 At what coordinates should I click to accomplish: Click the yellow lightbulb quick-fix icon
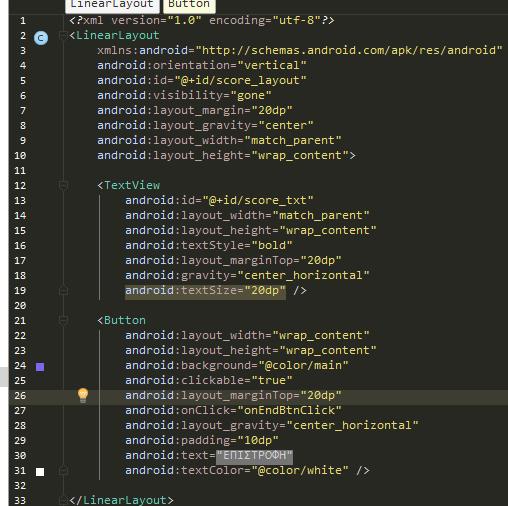click(x=83, y=395)
